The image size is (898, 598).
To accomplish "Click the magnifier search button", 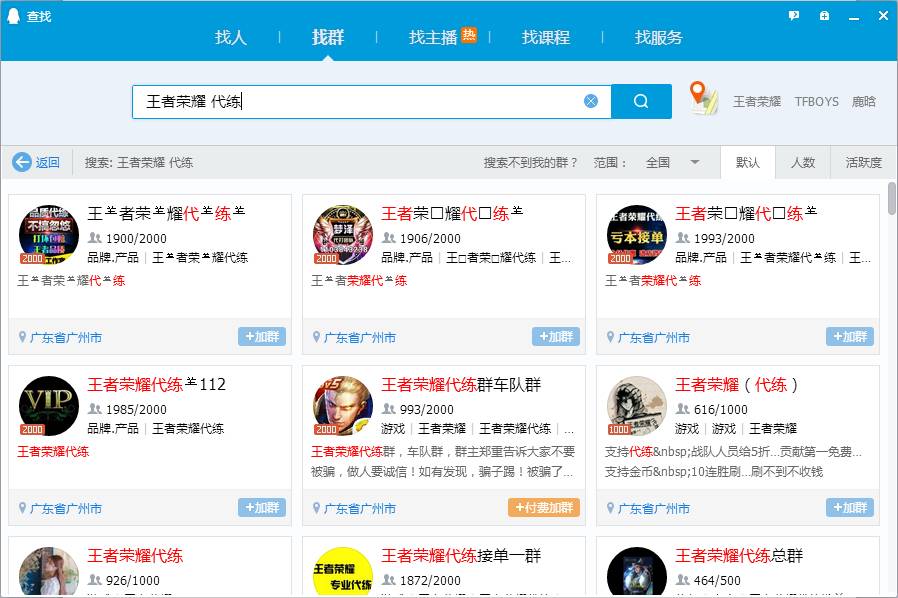I will click(x=641, y=101).
